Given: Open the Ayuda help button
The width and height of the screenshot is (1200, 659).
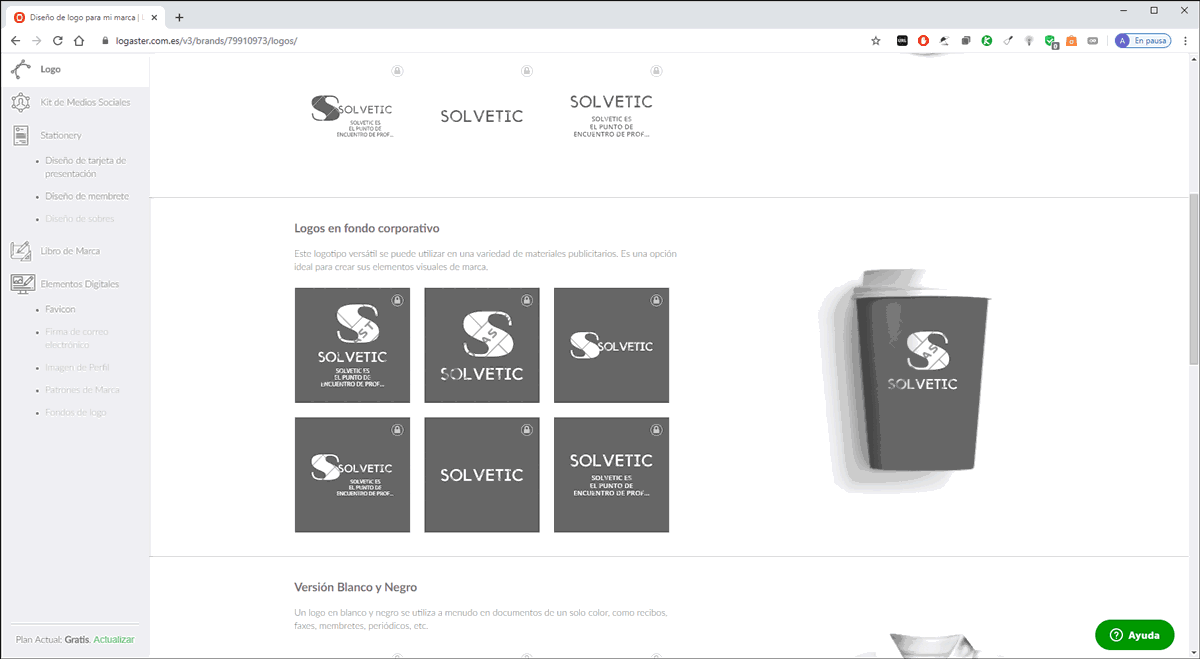Looking at the screenshot, I should coord(1135,635).
